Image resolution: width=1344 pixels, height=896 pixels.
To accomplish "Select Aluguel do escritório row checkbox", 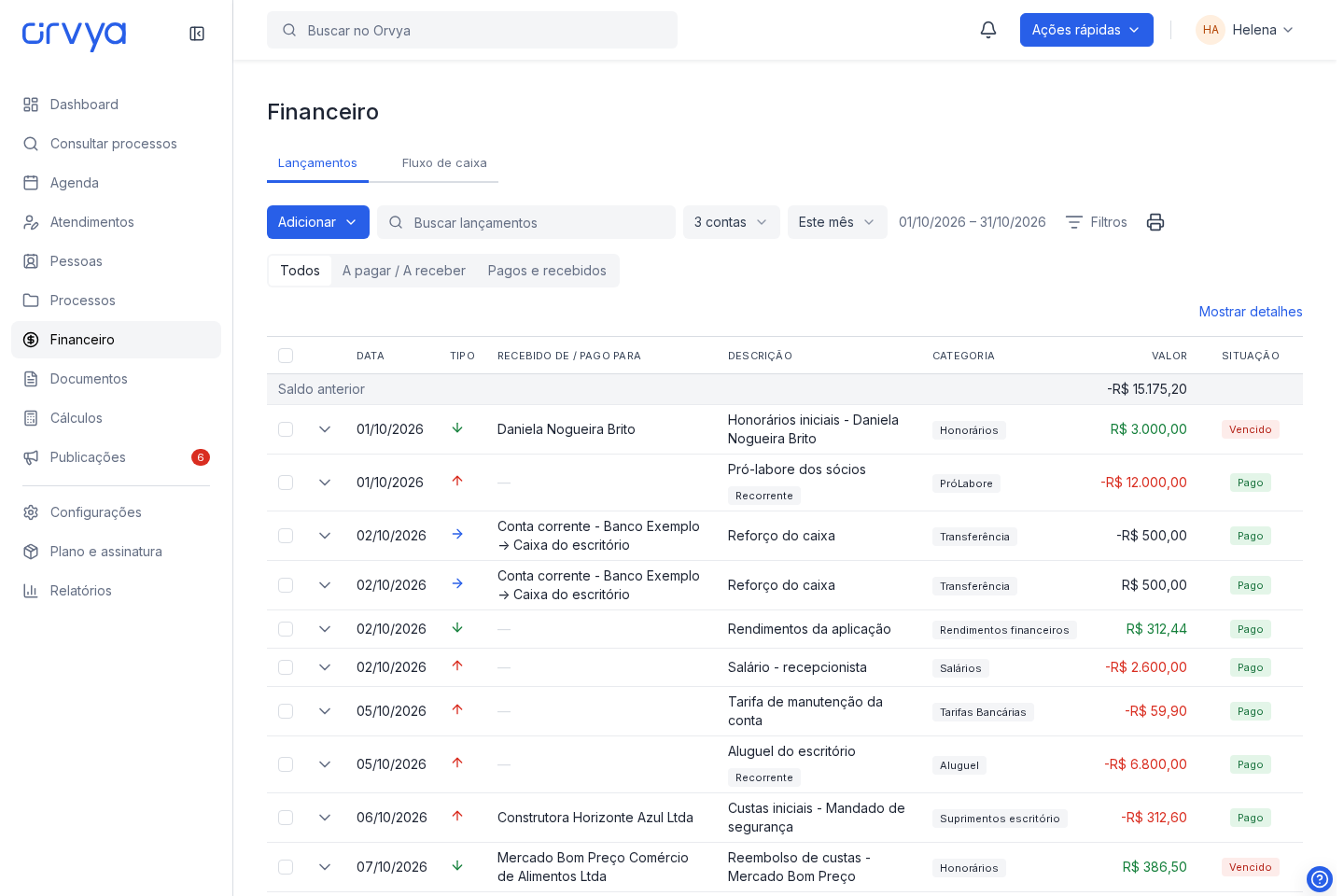I will 286,764.
